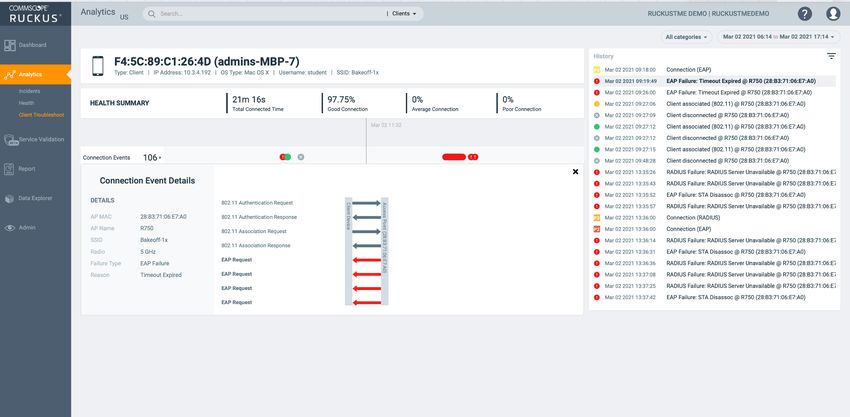Click the Ruckus CommScope logo
The height and width of the screenshot is (417, 850).
35,14
